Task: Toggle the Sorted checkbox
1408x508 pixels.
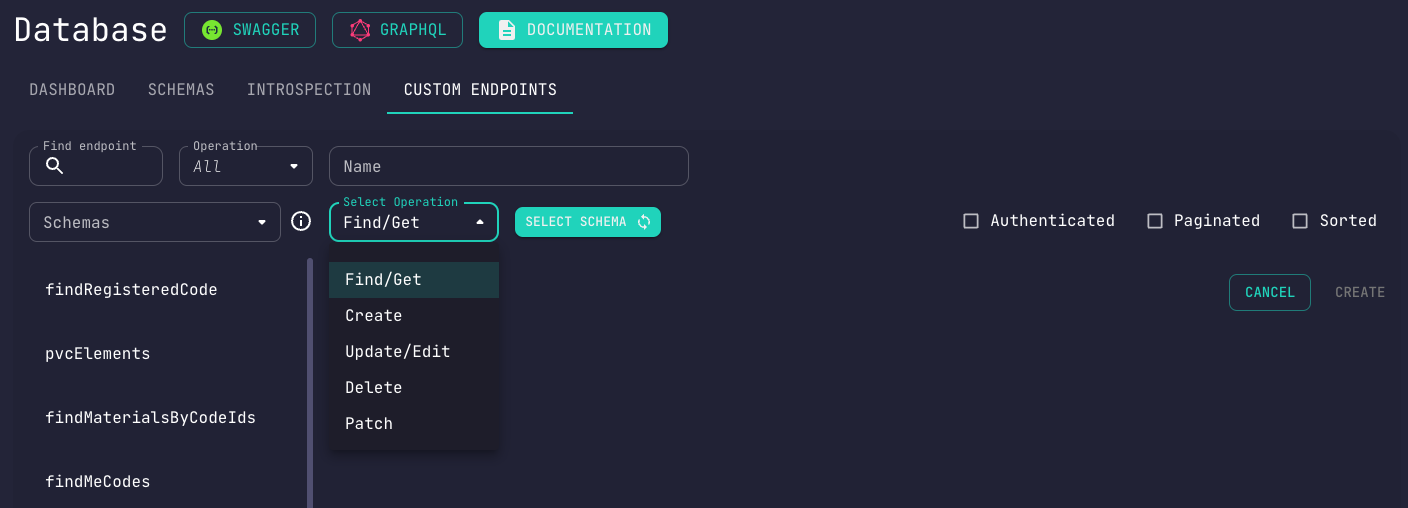Action: click(x=1300, y=221)
